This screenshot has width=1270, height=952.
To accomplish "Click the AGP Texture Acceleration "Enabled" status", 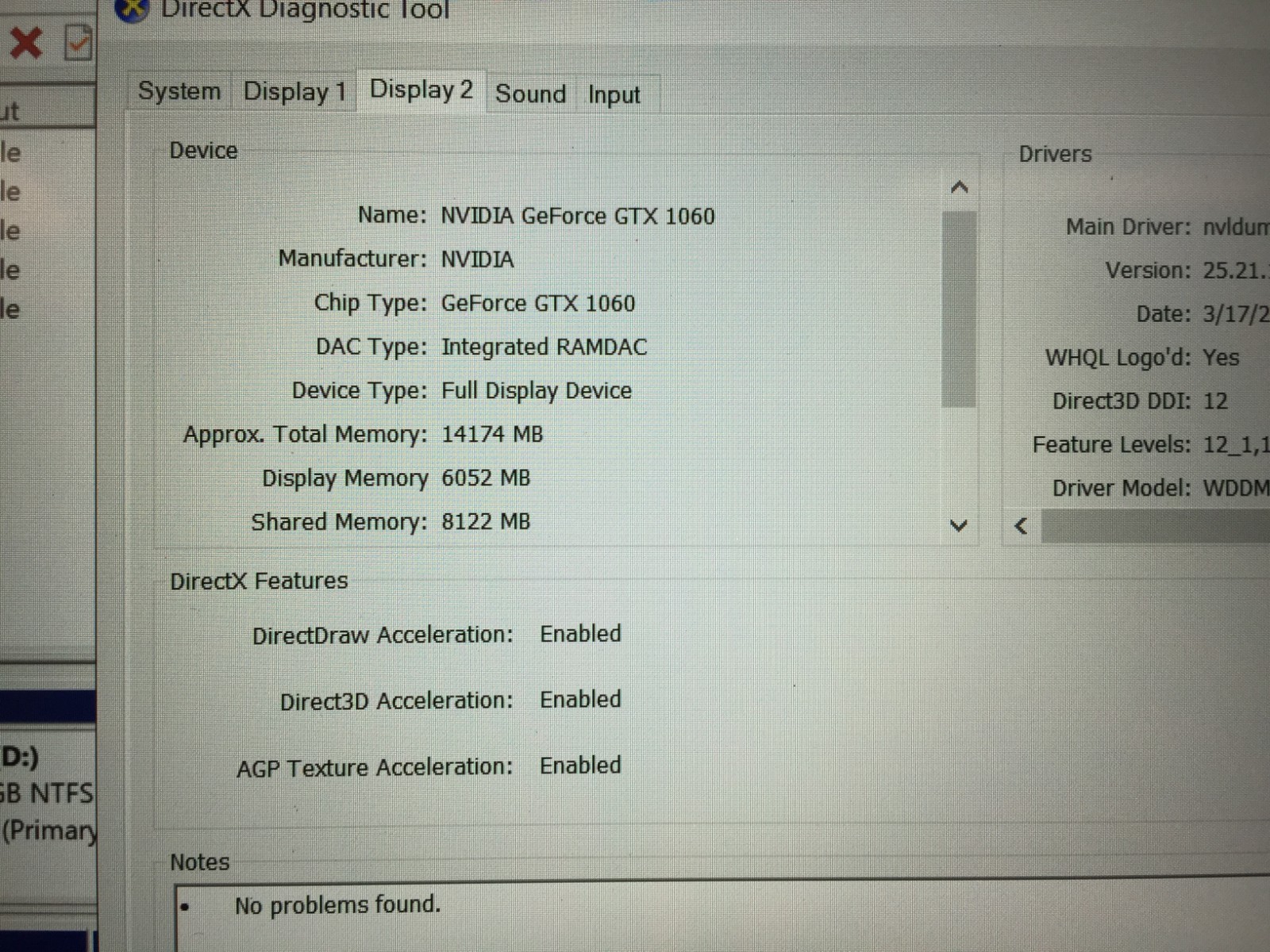I will click(580, 766).
